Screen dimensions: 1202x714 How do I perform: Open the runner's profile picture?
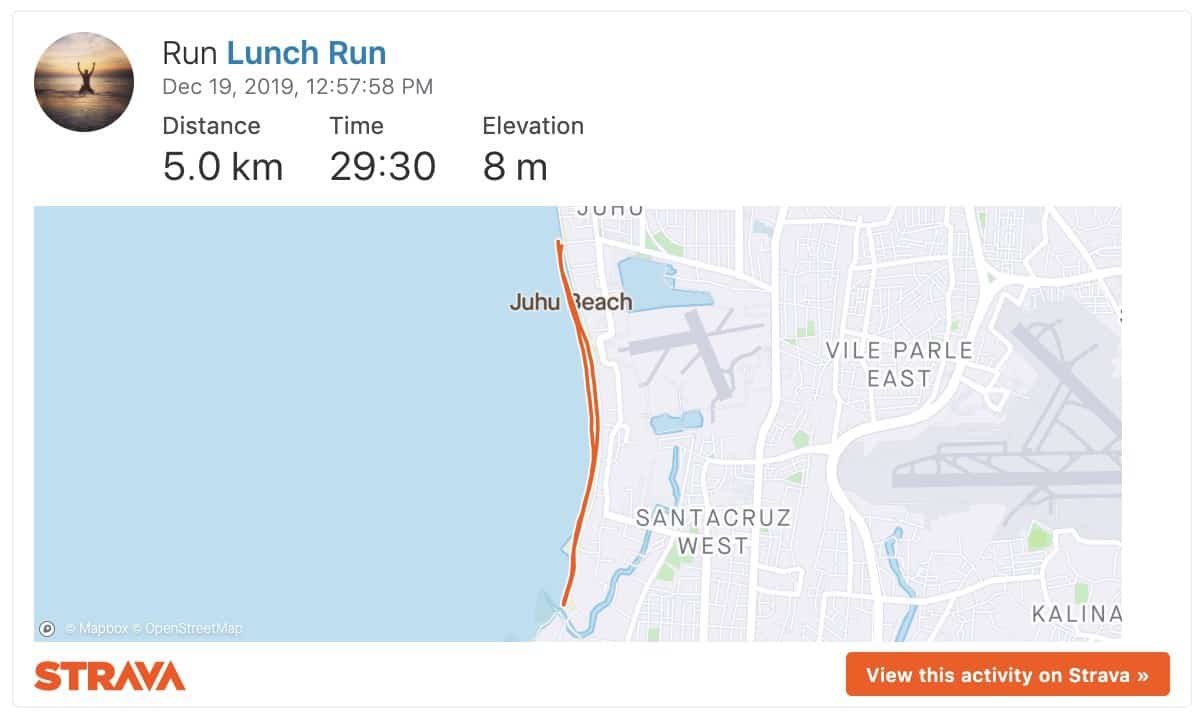pos(84,82)
